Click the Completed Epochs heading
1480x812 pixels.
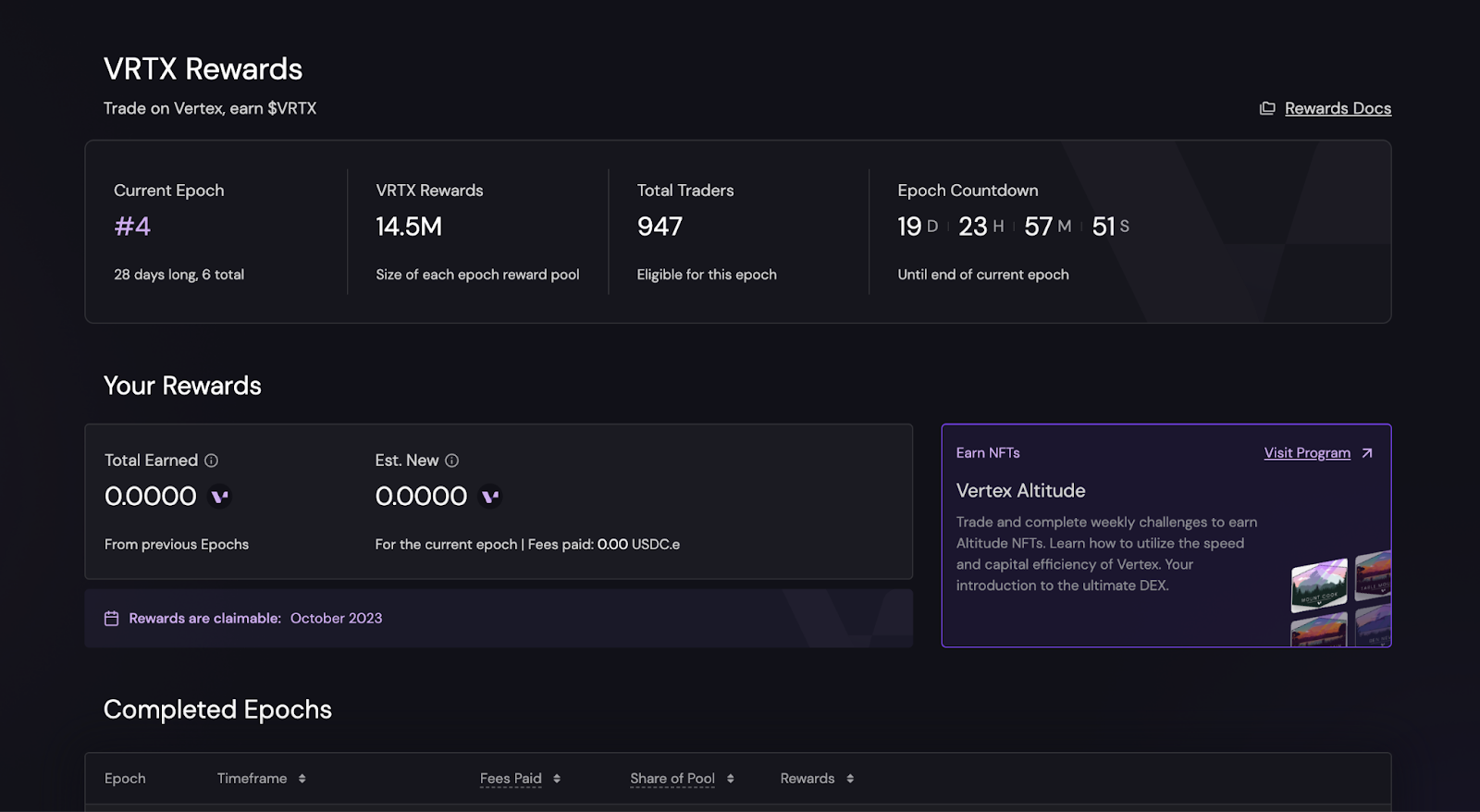(x=217, y=709)
